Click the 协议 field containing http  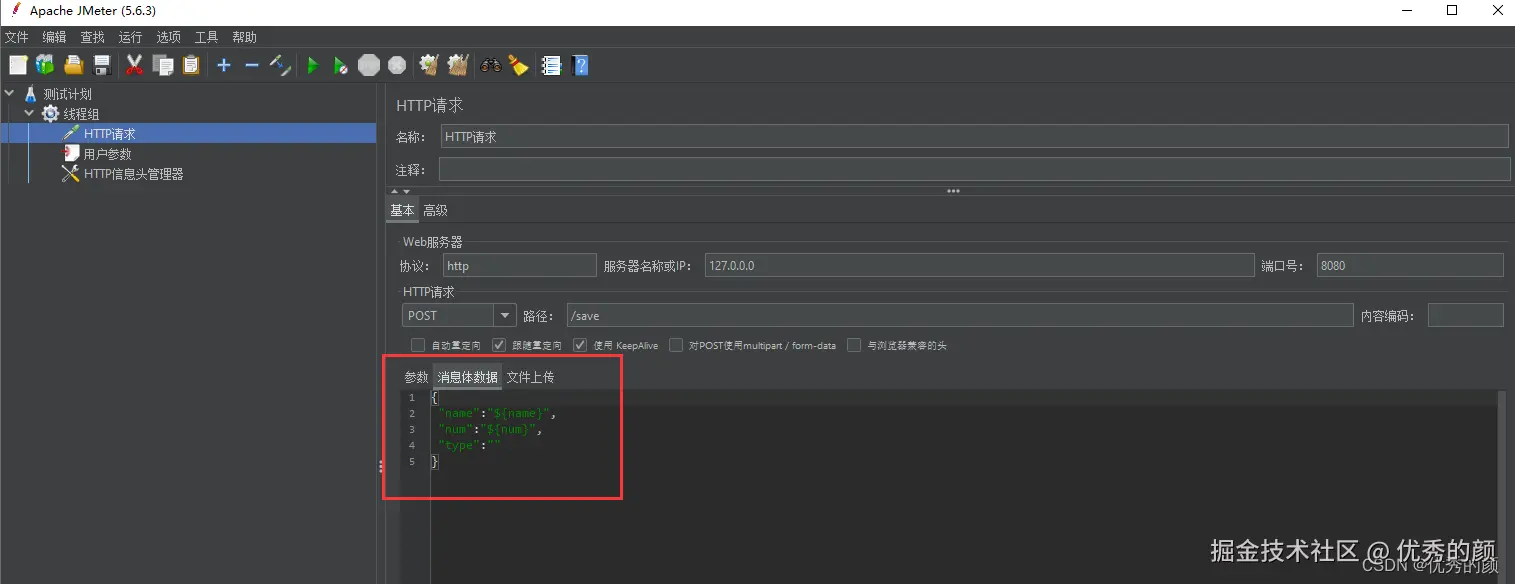[520, 265]
